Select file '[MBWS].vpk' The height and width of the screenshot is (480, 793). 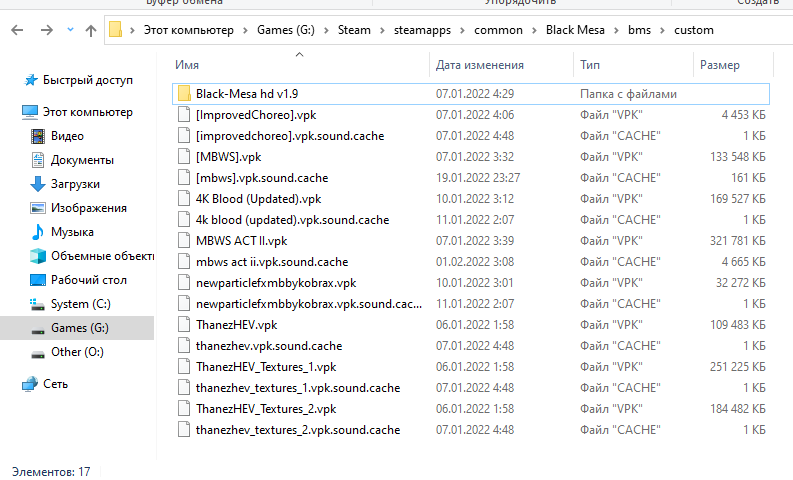[228, 157]
